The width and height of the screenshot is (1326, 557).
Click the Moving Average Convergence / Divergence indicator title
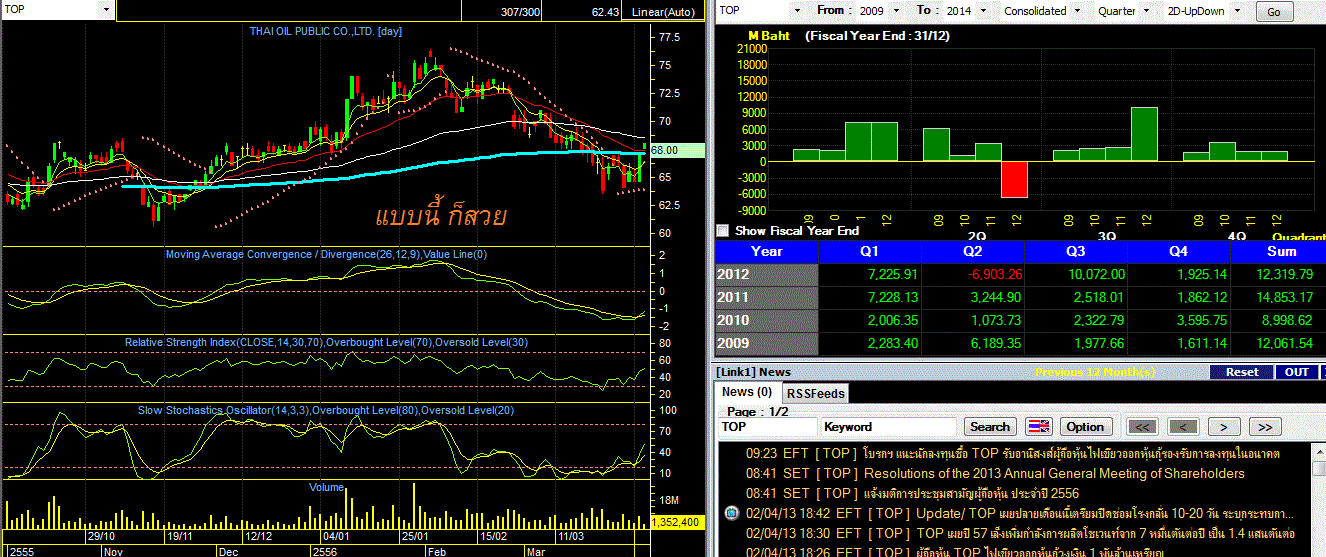click(x=326, y=254)
